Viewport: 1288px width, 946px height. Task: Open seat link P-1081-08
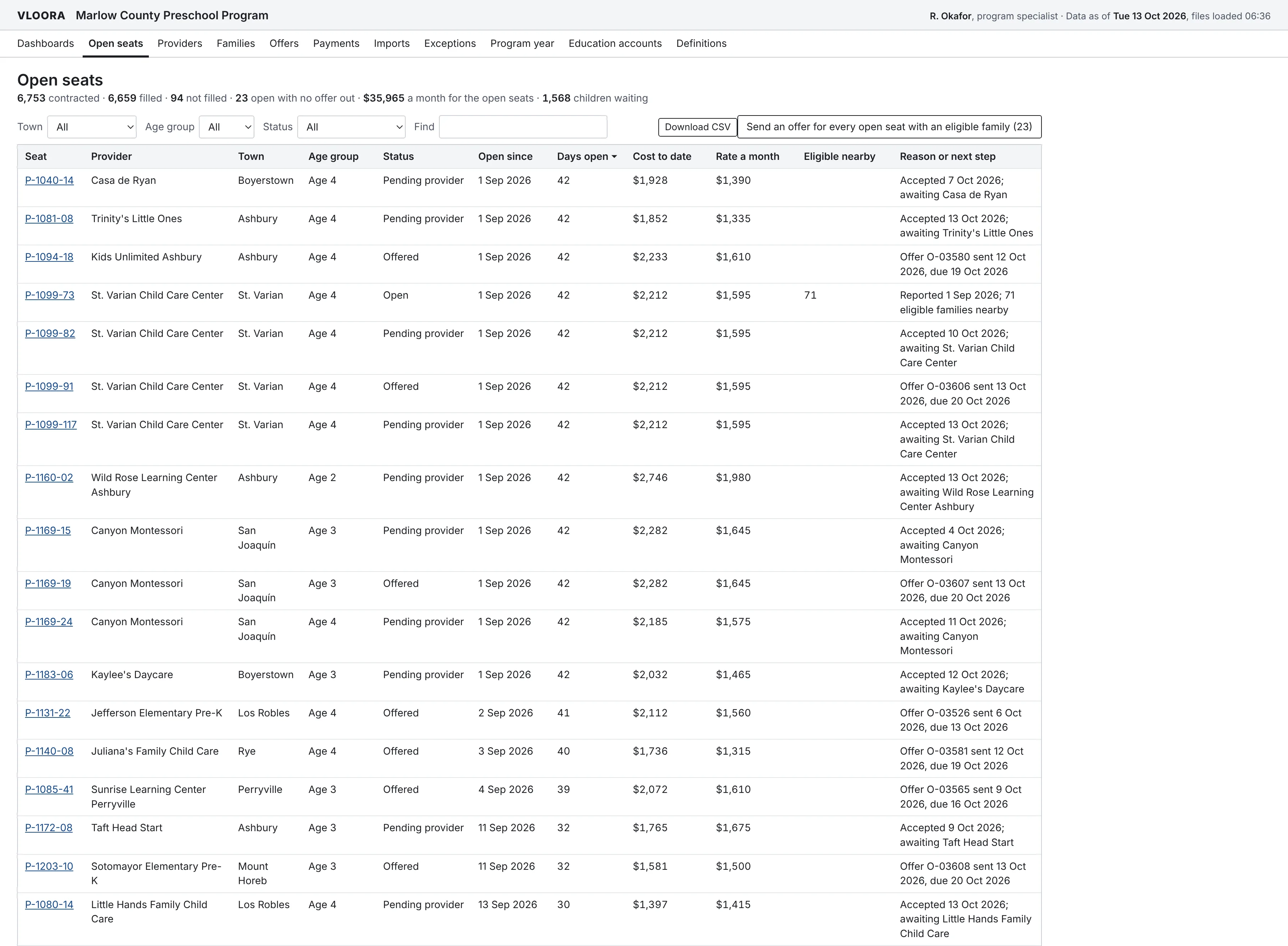coord(49,219)
